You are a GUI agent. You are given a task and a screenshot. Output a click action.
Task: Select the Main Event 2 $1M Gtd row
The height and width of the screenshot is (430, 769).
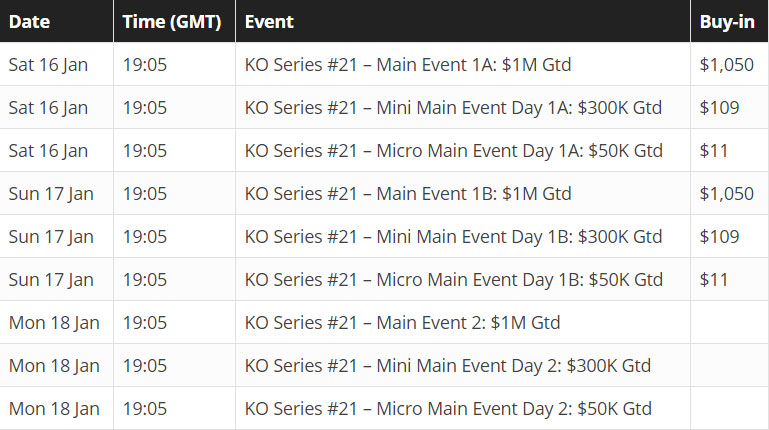click(x=384, y=322)
